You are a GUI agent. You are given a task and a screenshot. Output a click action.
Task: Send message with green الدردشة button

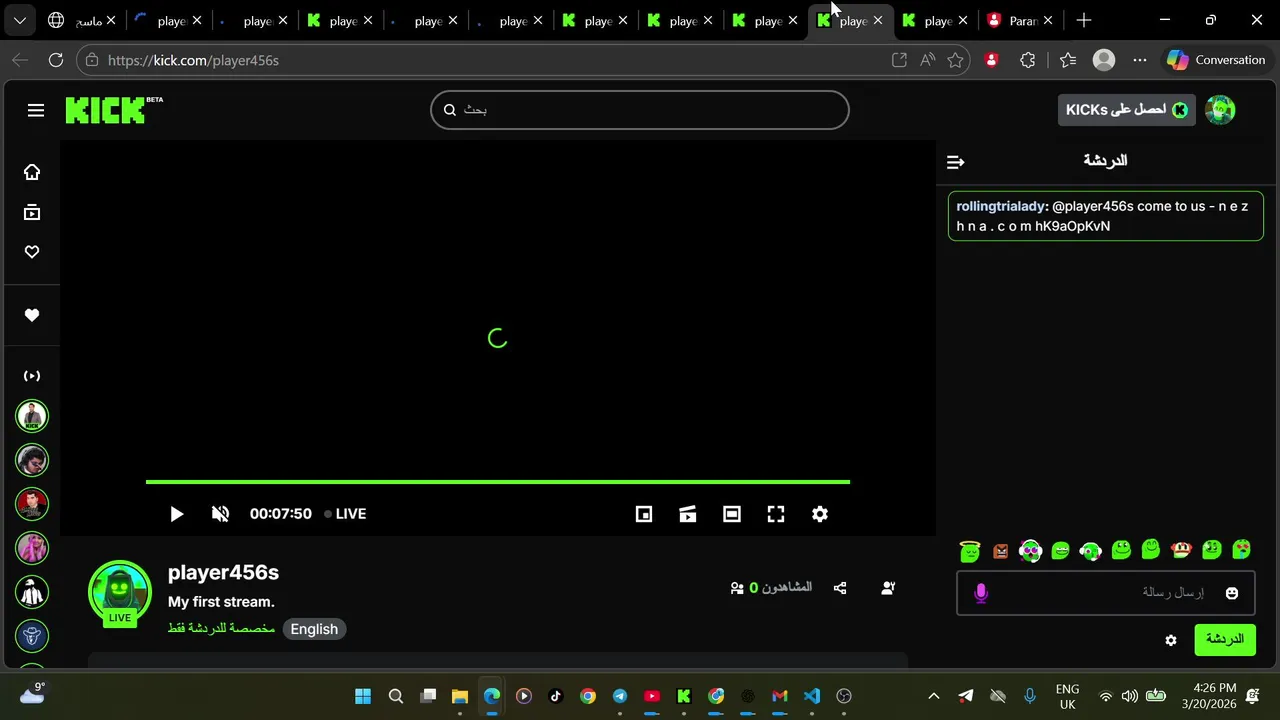[x=1225, y=640]
